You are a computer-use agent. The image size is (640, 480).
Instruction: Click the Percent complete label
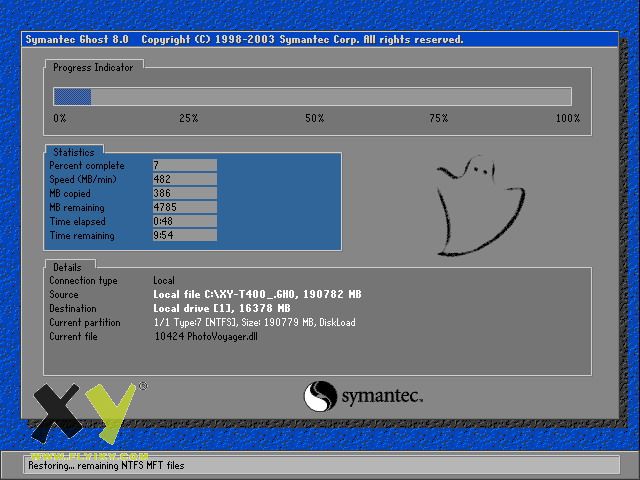coord(87,165)
